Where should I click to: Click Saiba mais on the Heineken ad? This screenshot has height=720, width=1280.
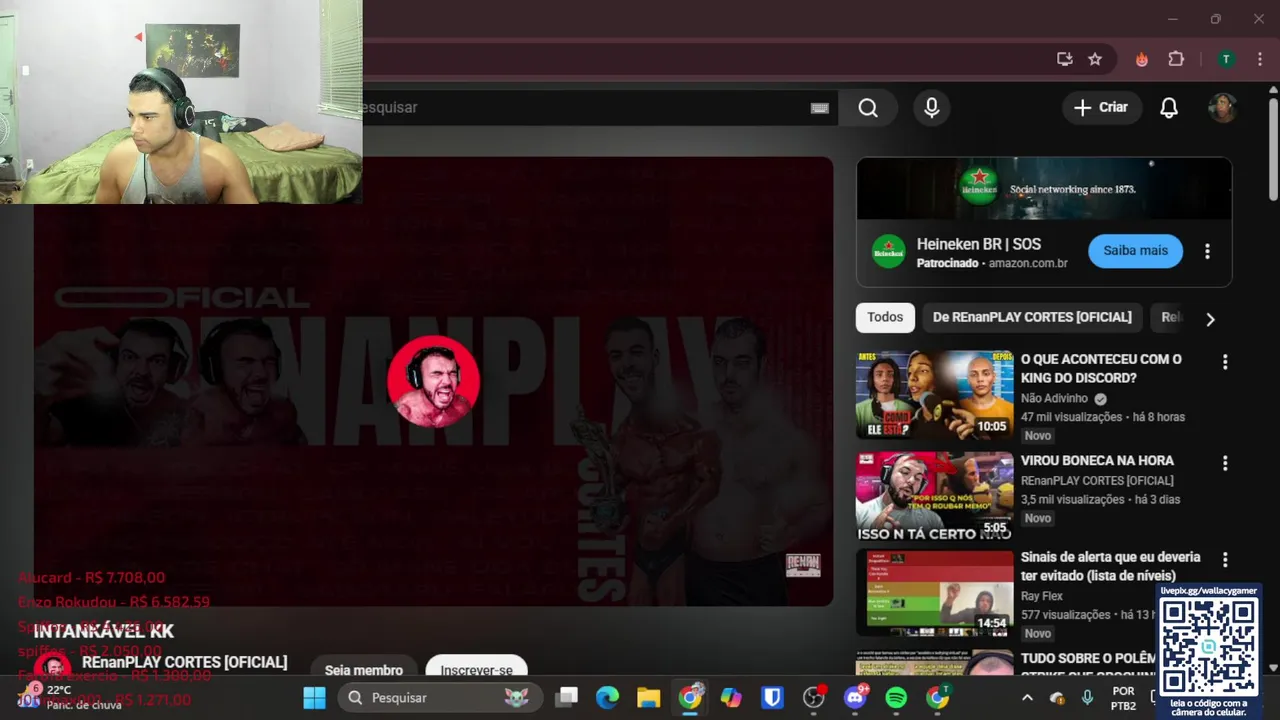click(1135, 251)
